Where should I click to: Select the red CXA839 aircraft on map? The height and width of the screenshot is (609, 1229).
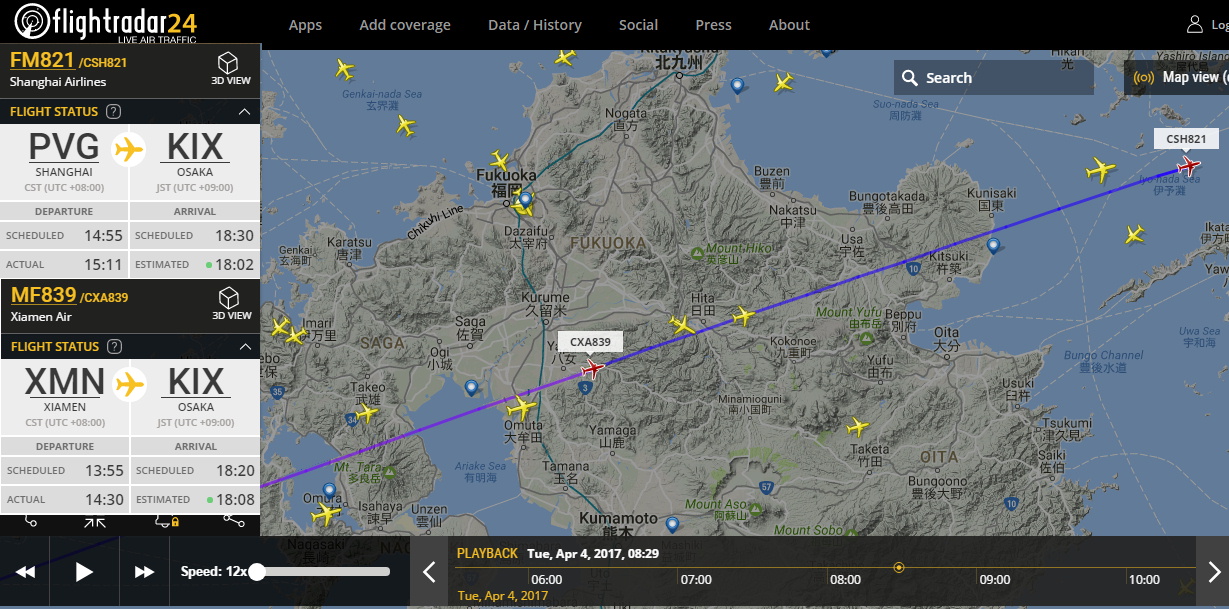[x=593, y=369]
